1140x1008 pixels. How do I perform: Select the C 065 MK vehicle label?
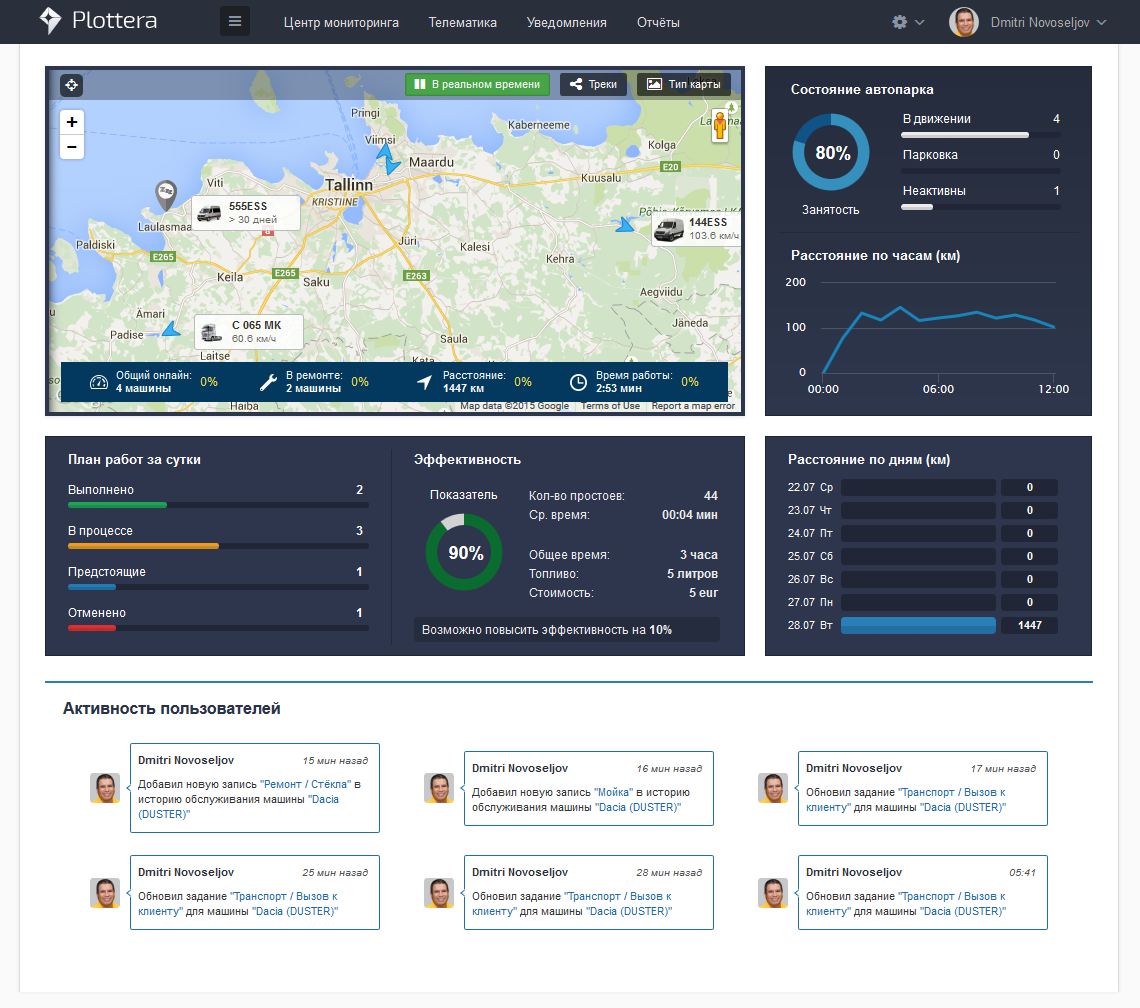click(249, 332)
